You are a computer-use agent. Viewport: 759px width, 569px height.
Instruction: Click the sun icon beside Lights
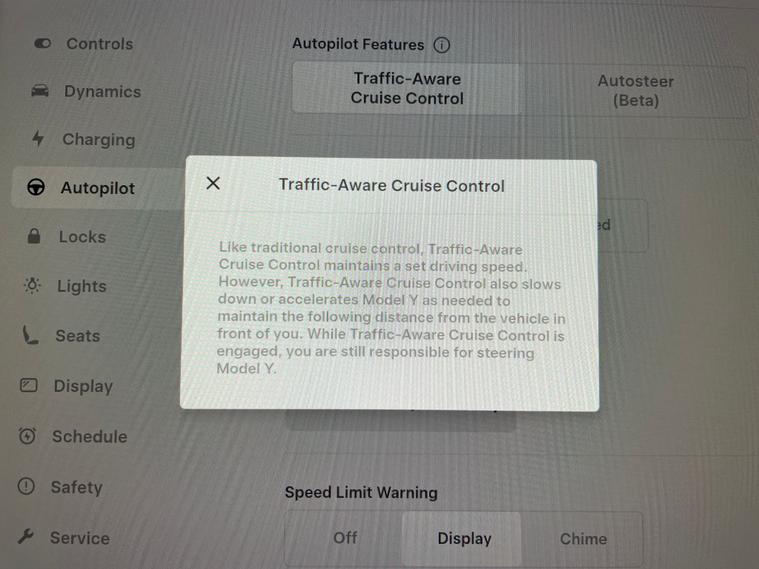32,285
